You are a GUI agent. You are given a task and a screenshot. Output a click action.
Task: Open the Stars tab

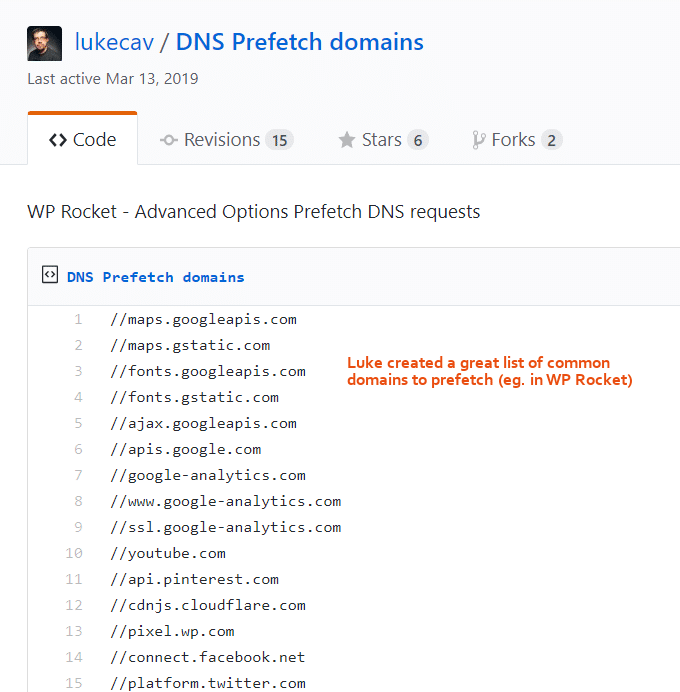coord(383,140)
